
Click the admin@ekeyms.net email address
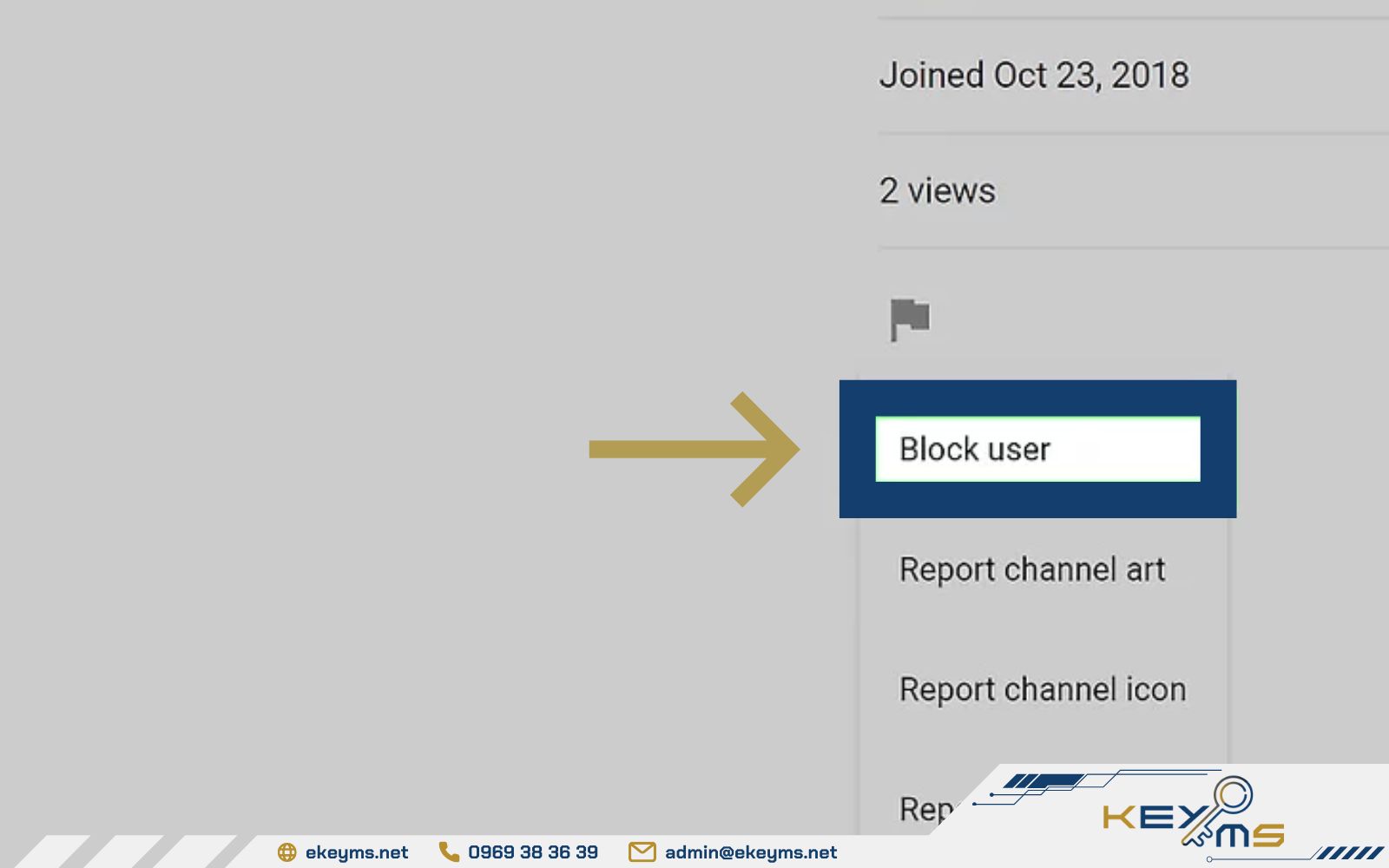pos(751,852)
